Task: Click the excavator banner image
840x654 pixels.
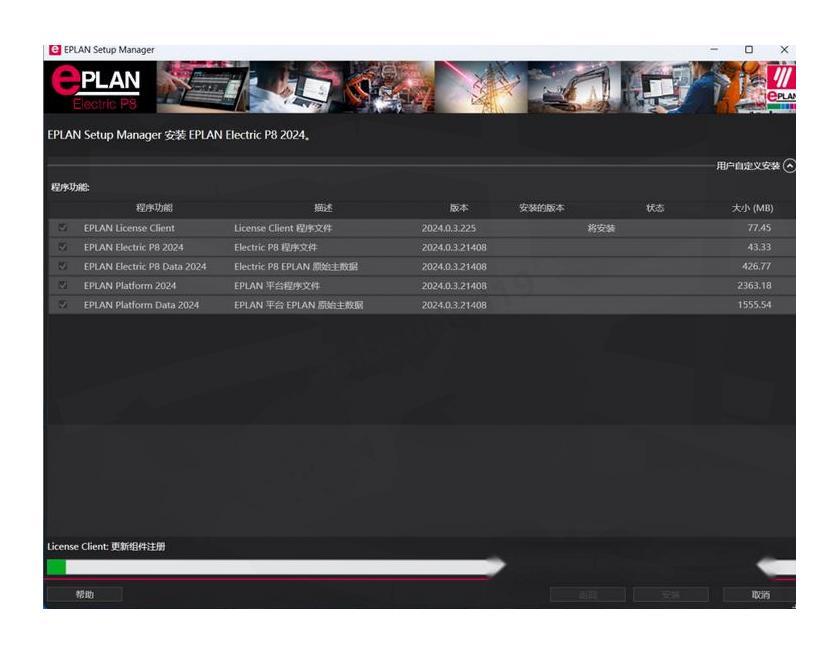Action: click(x=573, y=87)
